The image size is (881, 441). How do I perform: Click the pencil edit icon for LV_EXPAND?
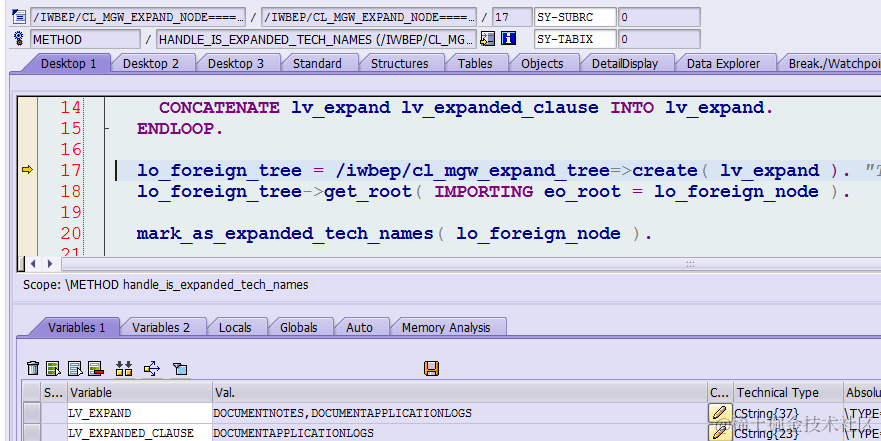[719, 413]
